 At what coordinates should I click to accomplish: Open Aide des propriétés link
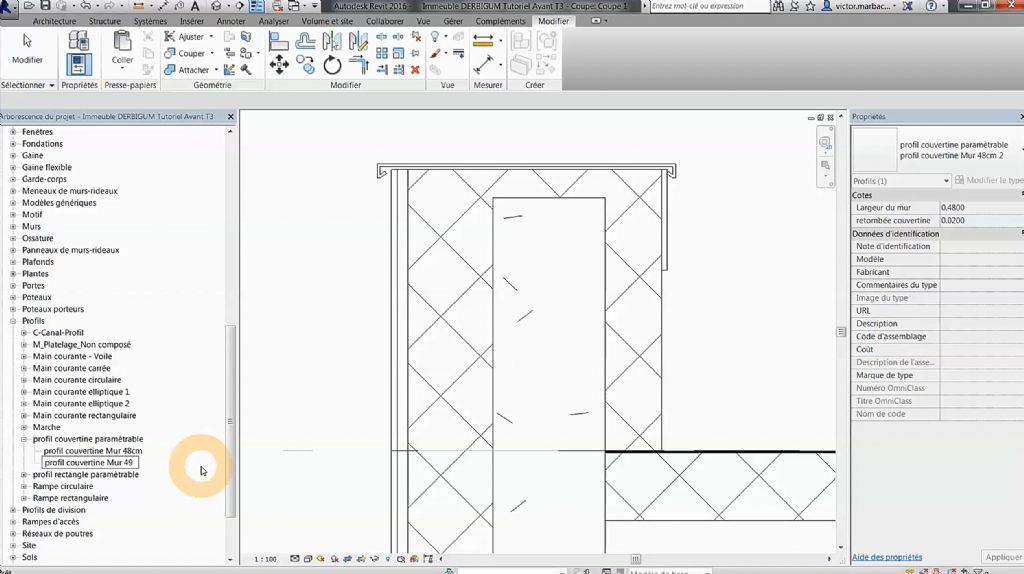(x=887, y=557)
